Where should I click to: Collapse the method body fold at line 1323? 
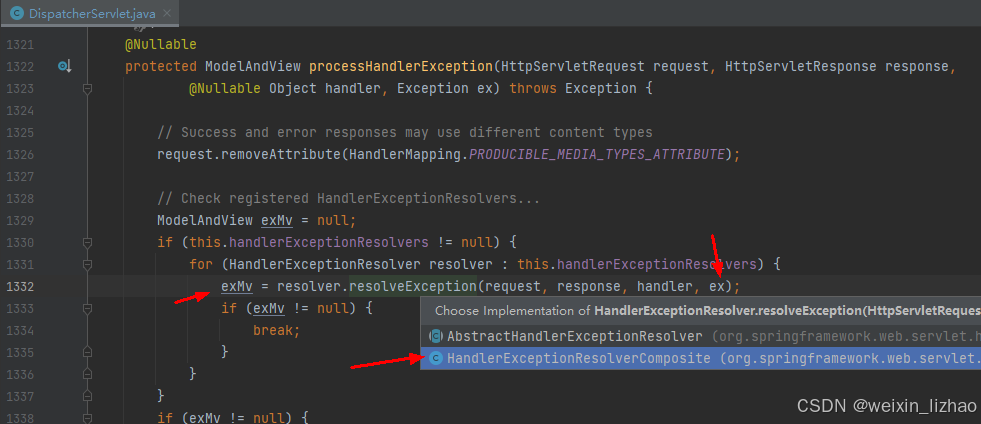tap(88, 89)
